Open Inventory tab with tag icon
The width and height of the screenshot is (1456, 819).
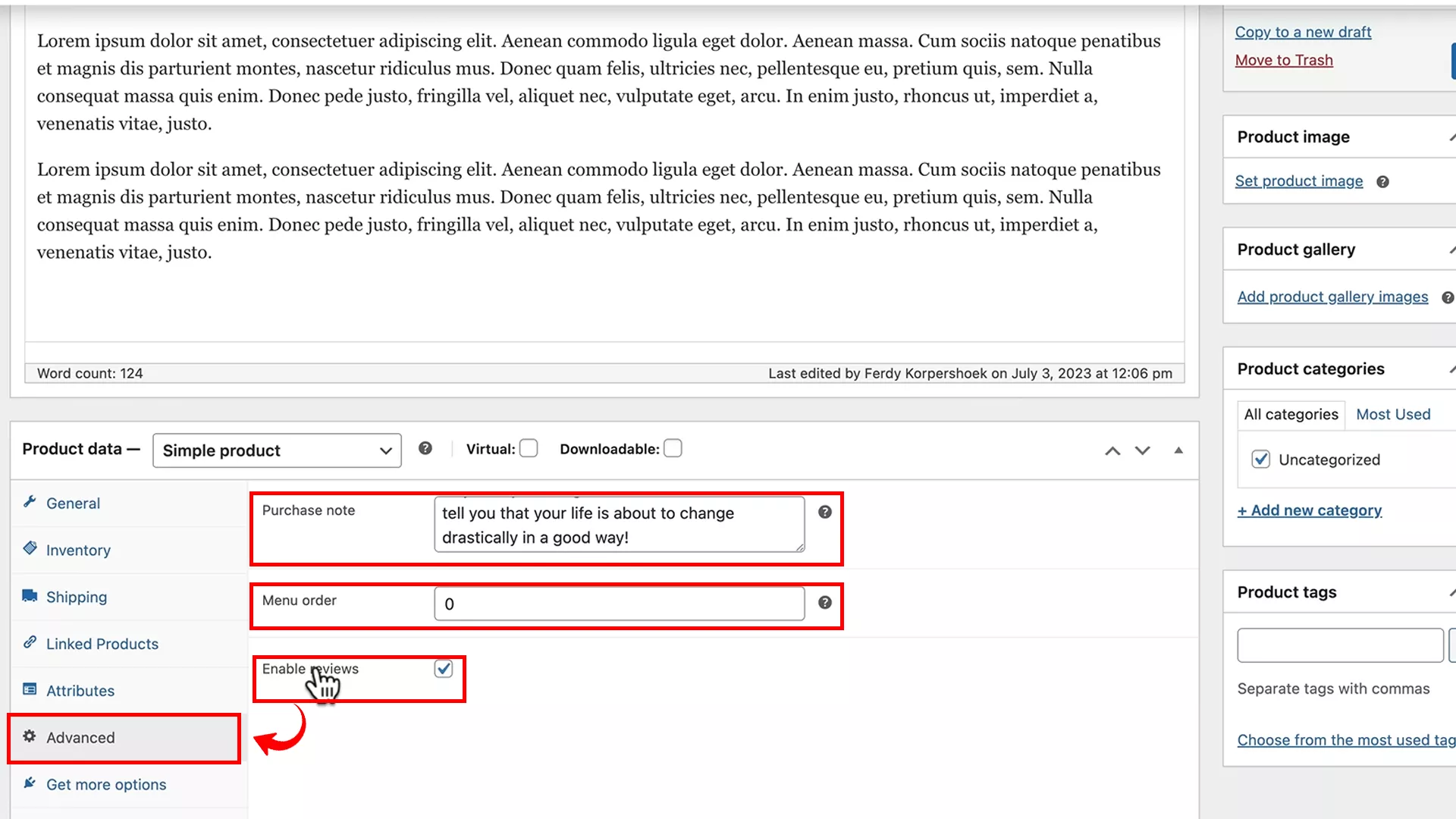(x=78, y=551)
